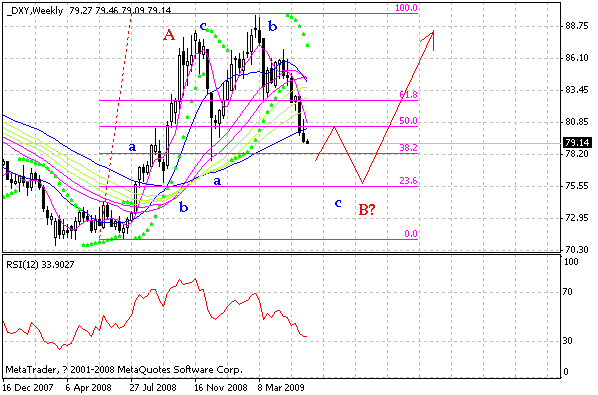Click the 27 Jul 2008 date label

tap(153, 388)
